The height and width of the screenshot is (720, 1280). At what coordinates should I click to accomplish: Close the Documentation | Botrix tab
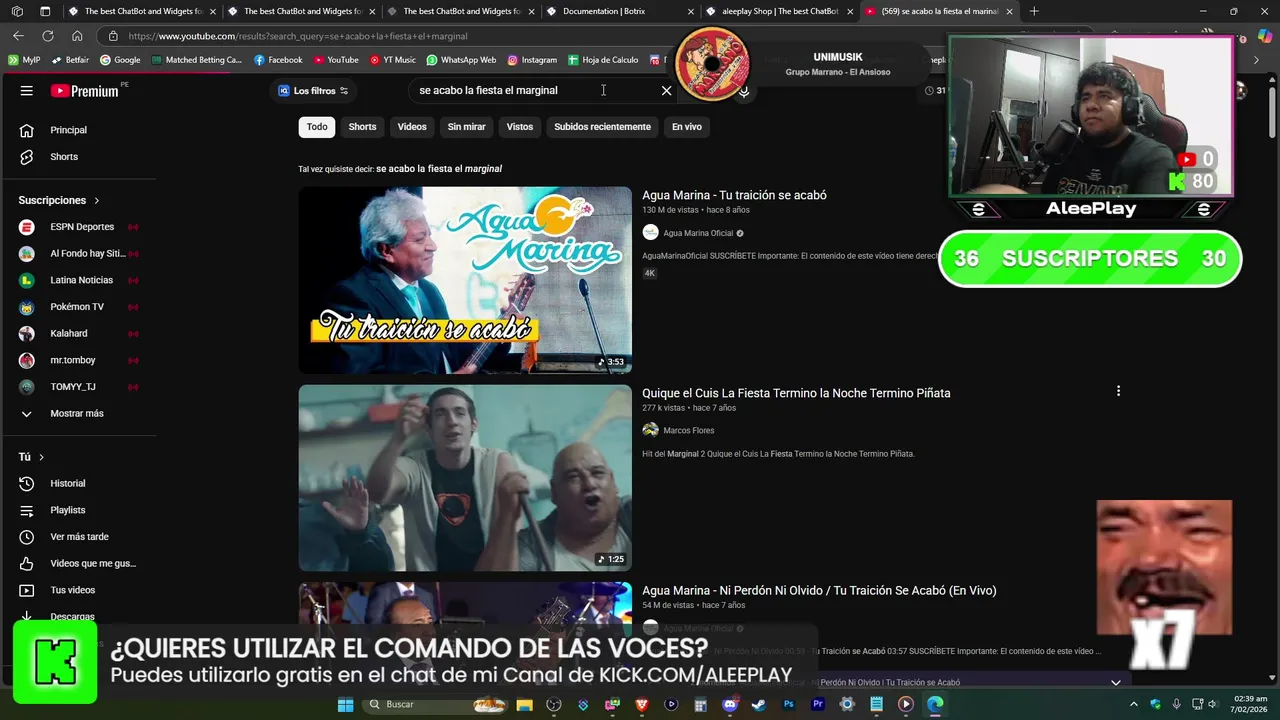pyautogui.click(x=691, y=11)
